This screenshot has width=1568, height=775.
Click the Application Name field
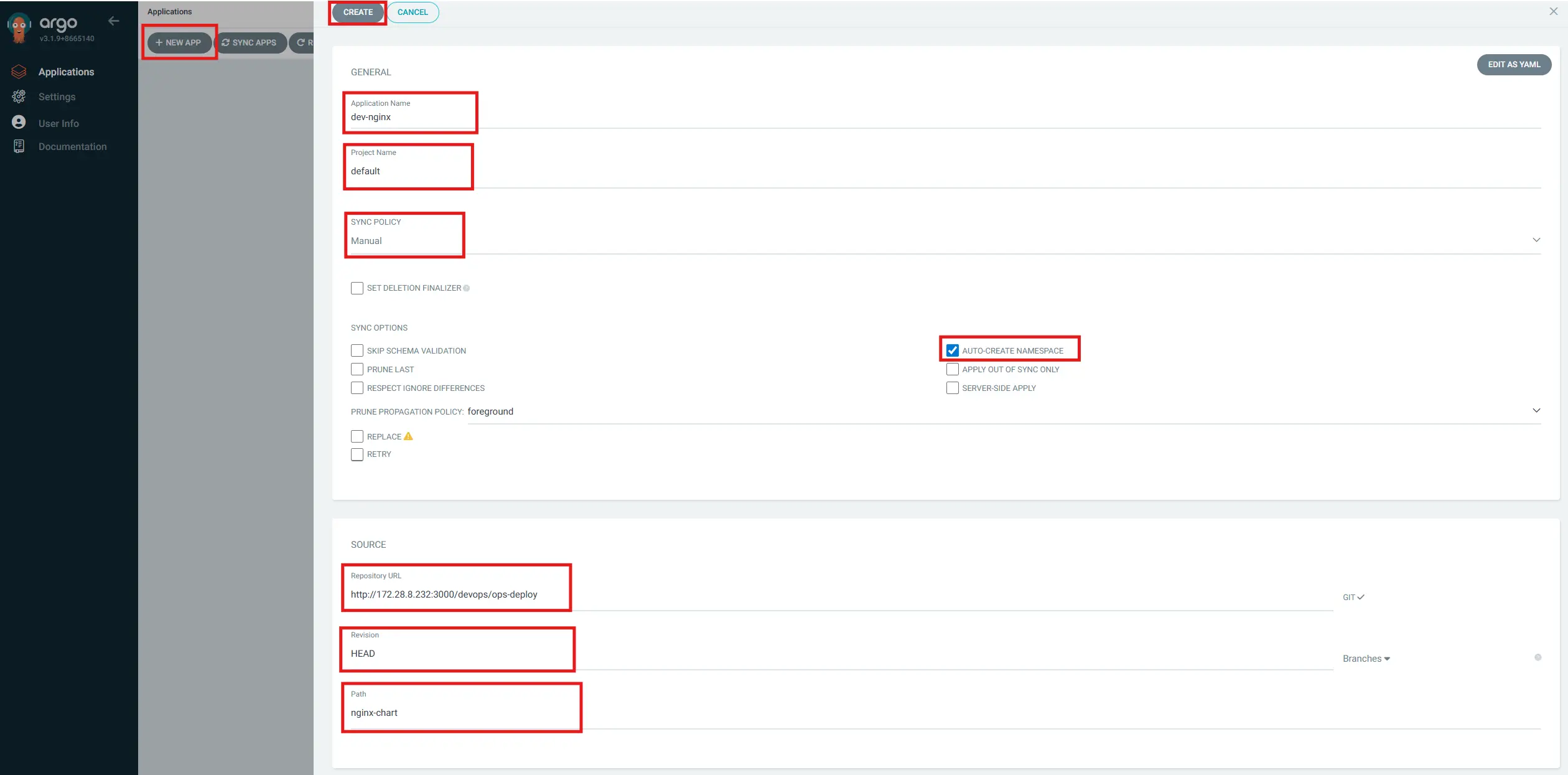click(410, 116)
